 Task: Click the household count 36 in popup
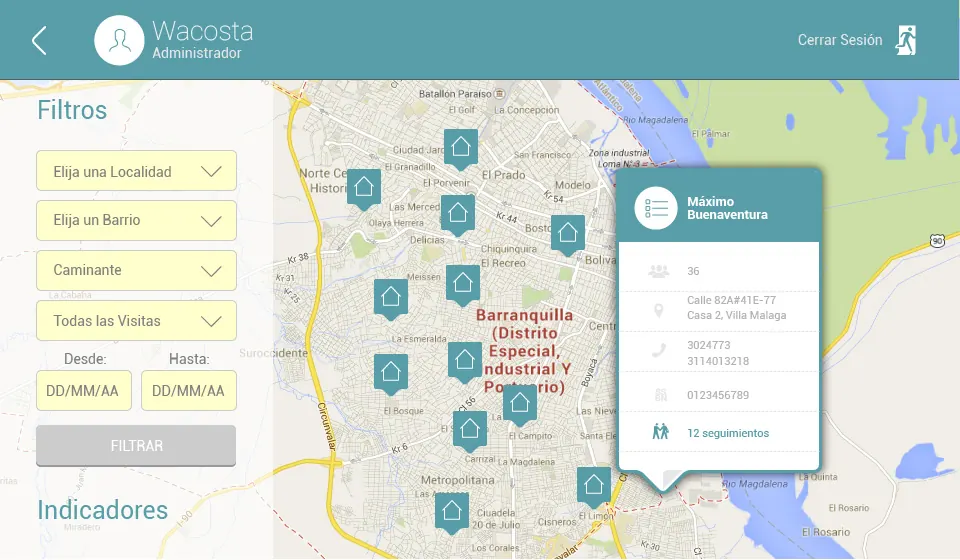pyautogui.click(x=693, y=271)
